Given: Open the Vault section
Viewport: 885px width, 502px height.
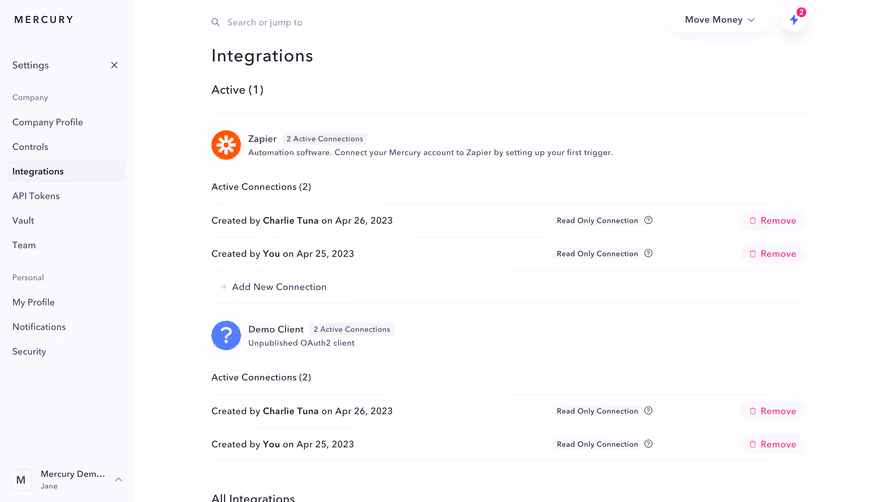Looking at the screenshot, I should (x=23, y=220).
